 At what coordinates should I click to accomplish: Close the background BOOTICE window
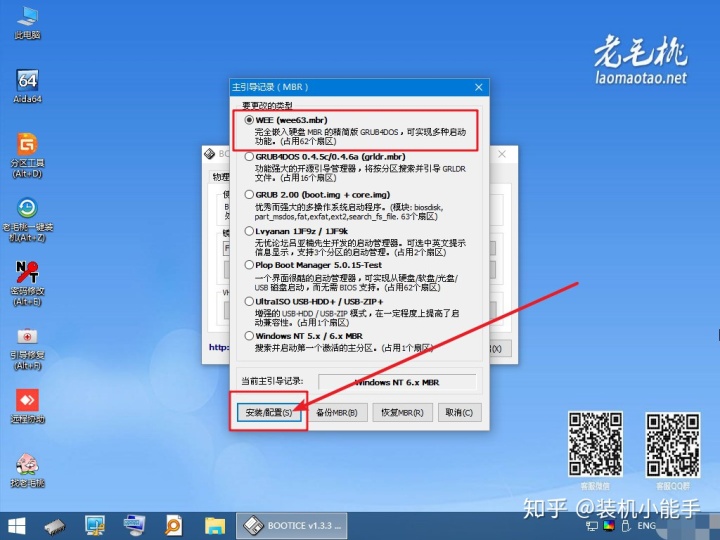click(x=502, y=154)
